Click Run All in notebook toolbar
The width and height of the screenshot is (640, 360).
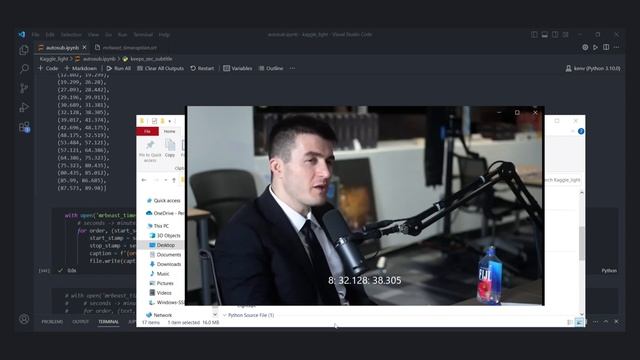(x=118, y=68)
